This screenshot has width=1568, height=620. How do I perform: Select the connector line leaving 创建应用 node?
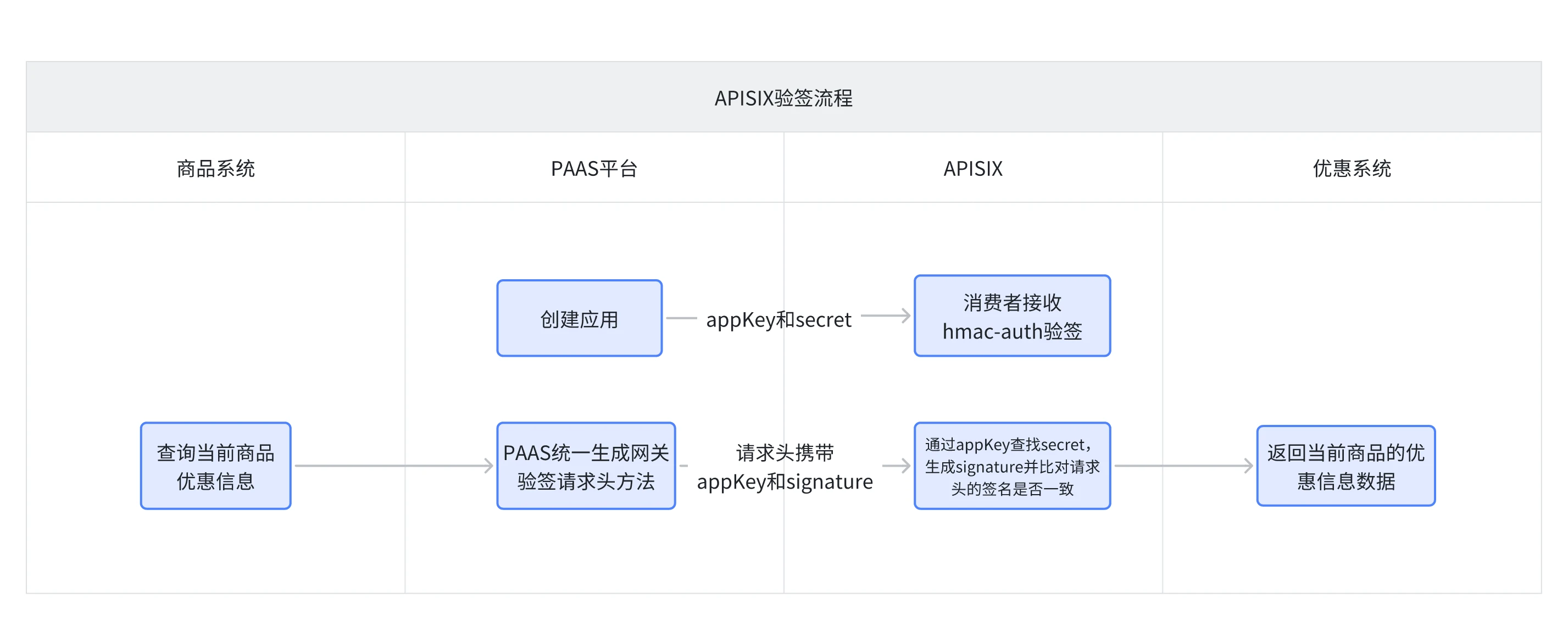681,318
